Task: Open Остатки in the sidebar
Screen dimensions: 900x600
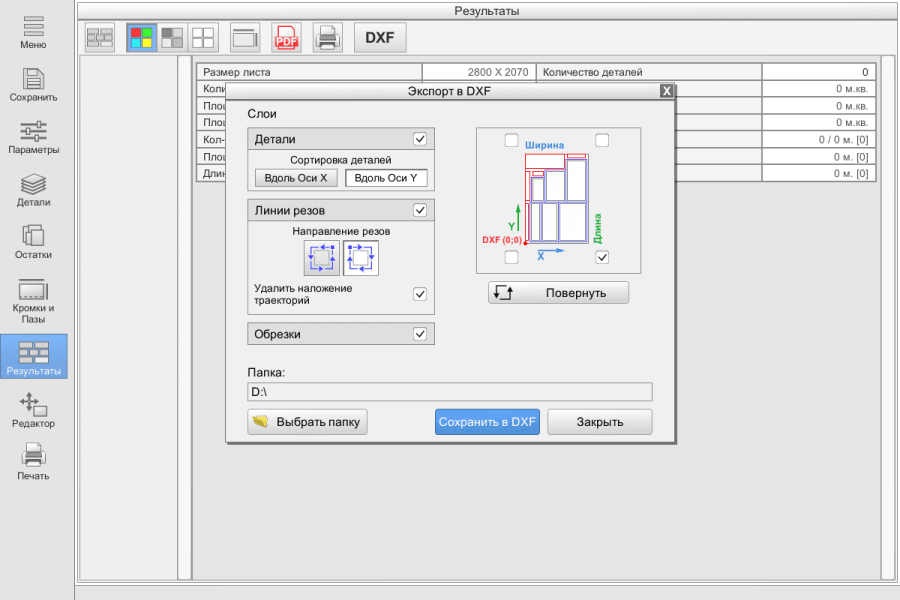Action: [33, 242]
